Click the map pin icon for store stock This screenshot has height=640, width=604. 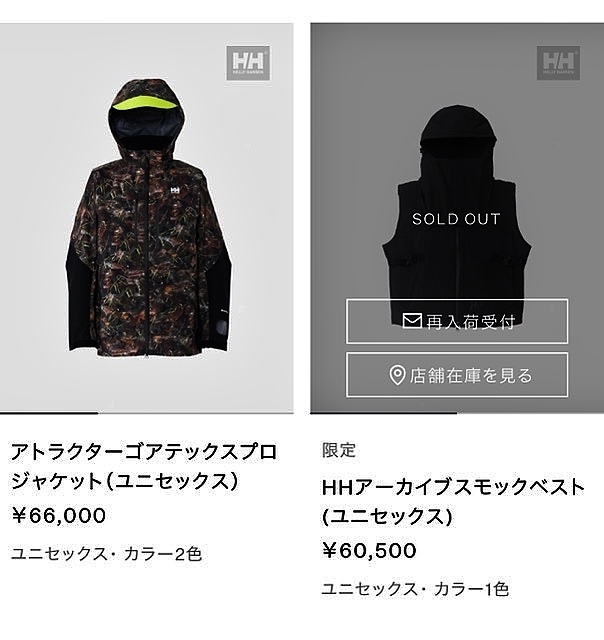tap(397, 375)
